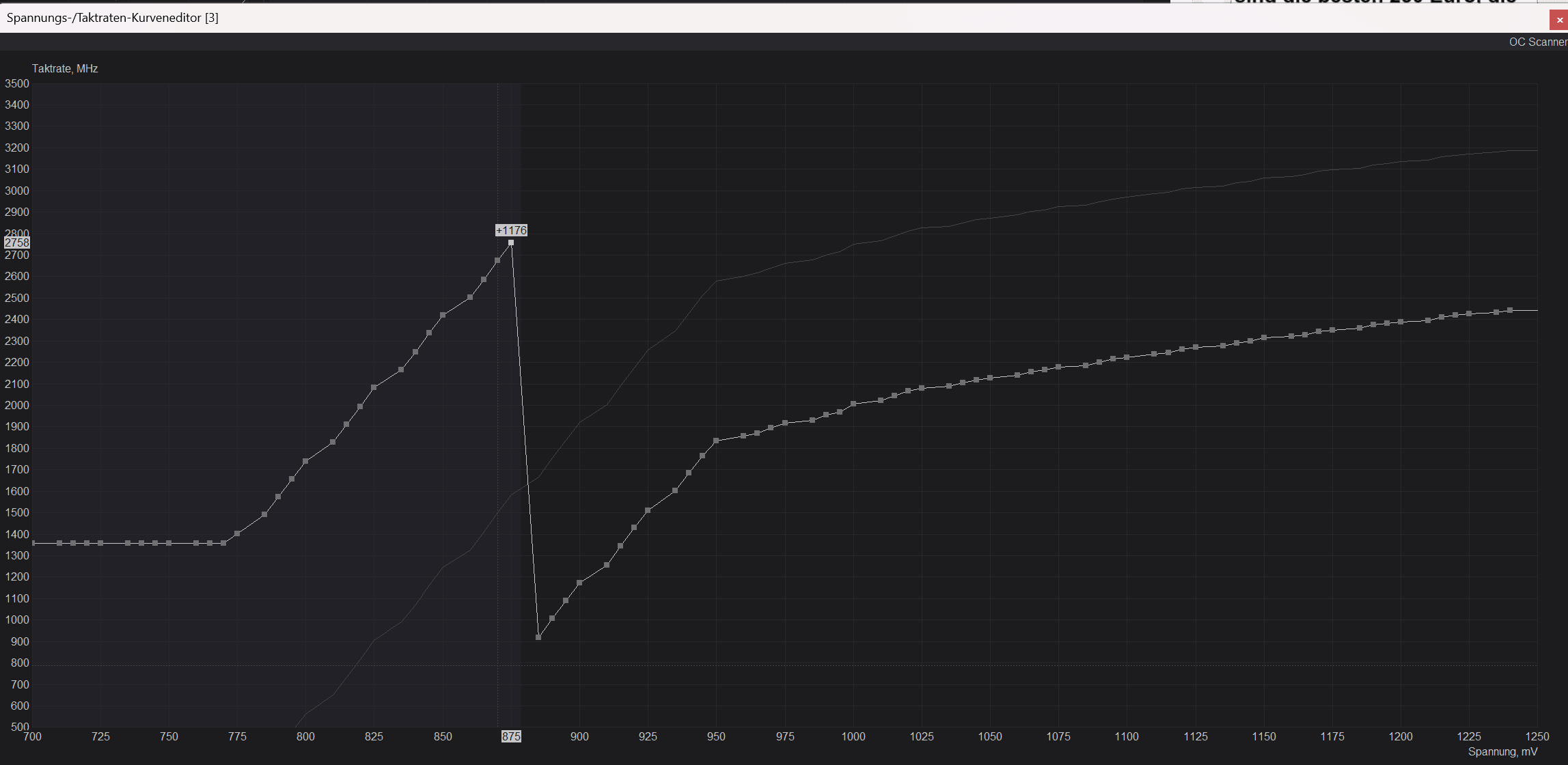Close the curve editor window
This screenshot has height=765, width=1568.
1559,20
